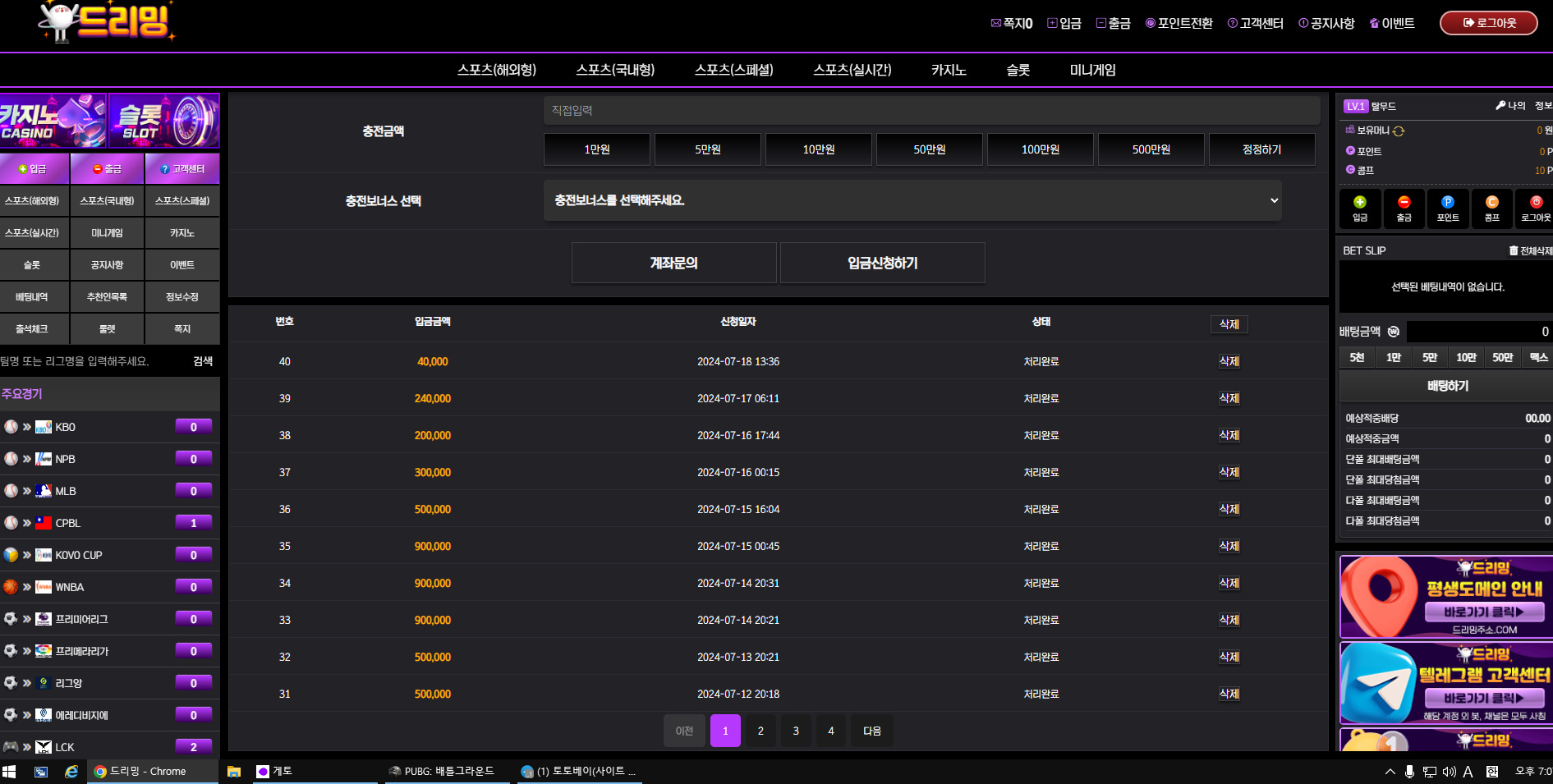Delete deposit record number 40
1553x784 pixels.
(x=1229, y=361)
